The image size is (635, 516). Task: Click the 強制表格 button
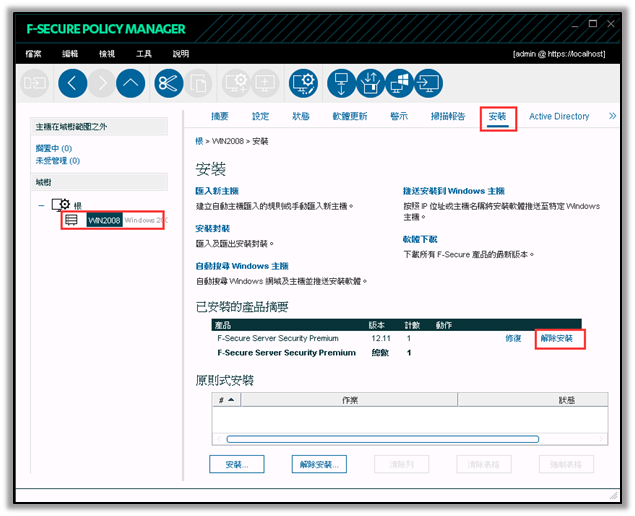tap(566, 464)
